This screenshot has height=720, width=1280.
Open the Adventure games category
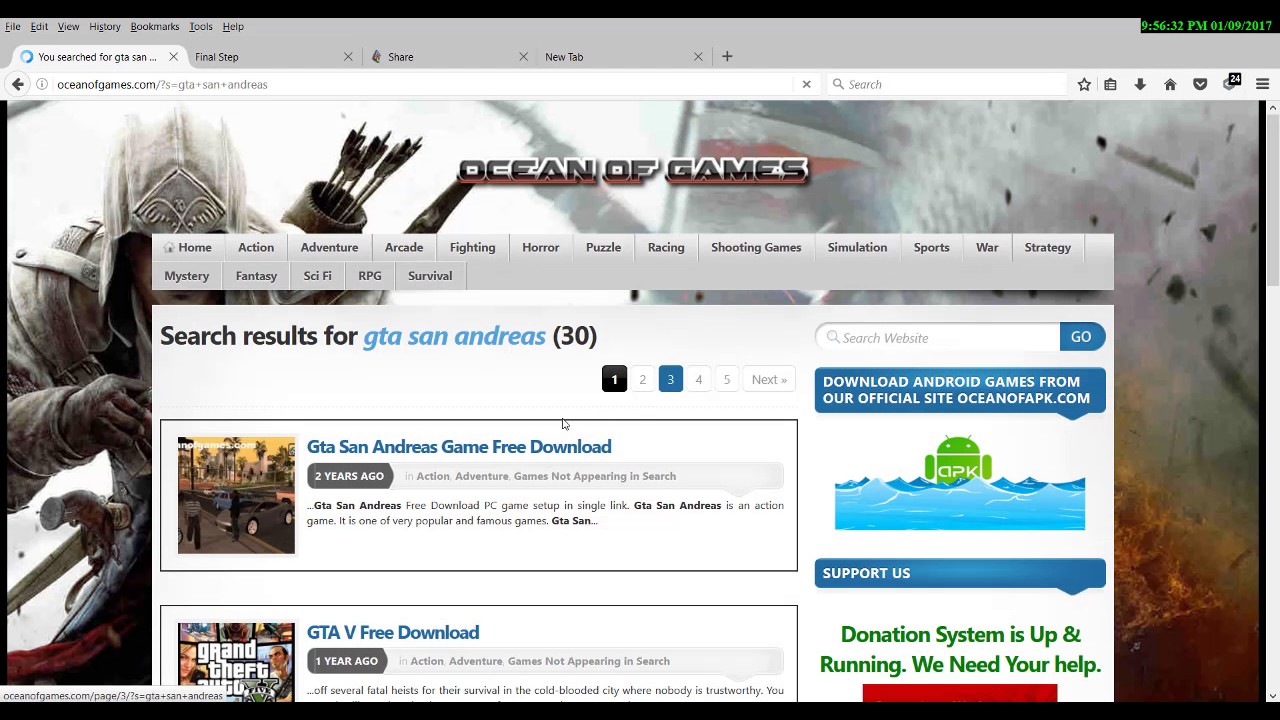tap(329, 248)
